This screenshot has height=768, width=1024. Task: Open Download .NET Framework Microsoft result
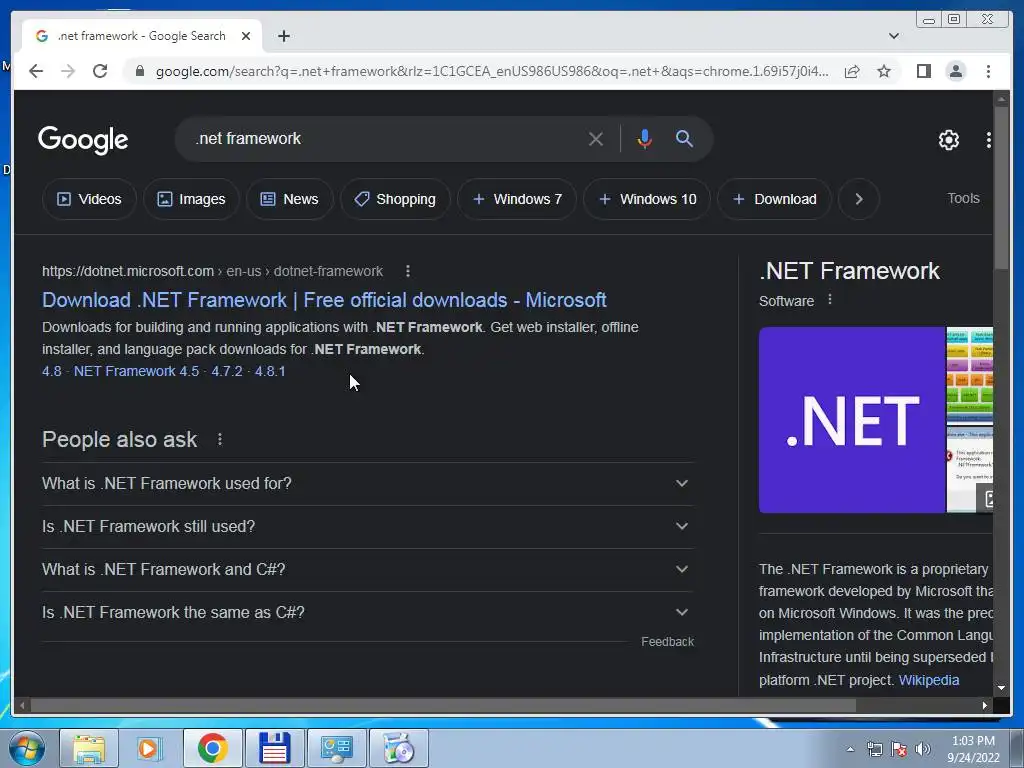click(324, 300)
